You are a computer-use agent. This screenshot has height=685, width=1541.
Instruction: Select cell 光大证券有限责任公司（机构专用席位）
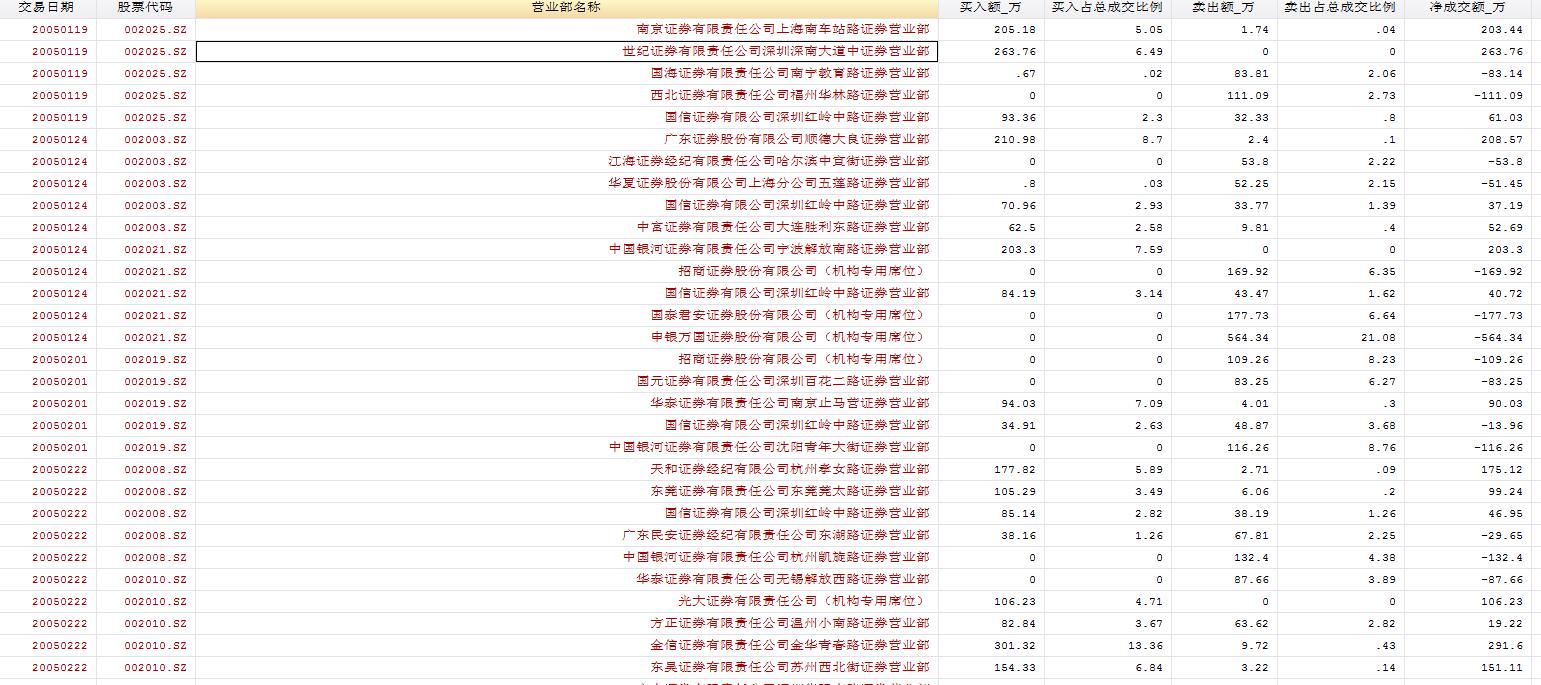(x=567, y=601)
